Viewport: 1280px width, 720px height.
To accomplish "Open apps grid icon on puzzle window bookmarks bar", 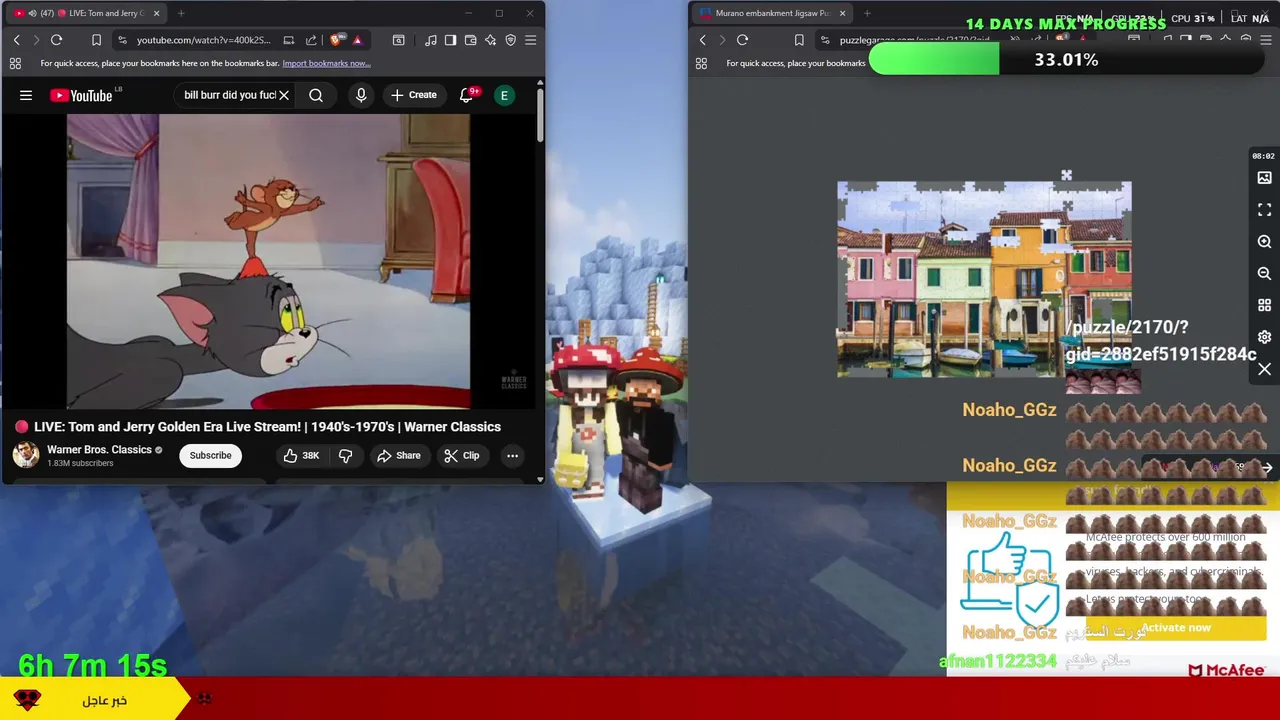I will tap(701, 63).
